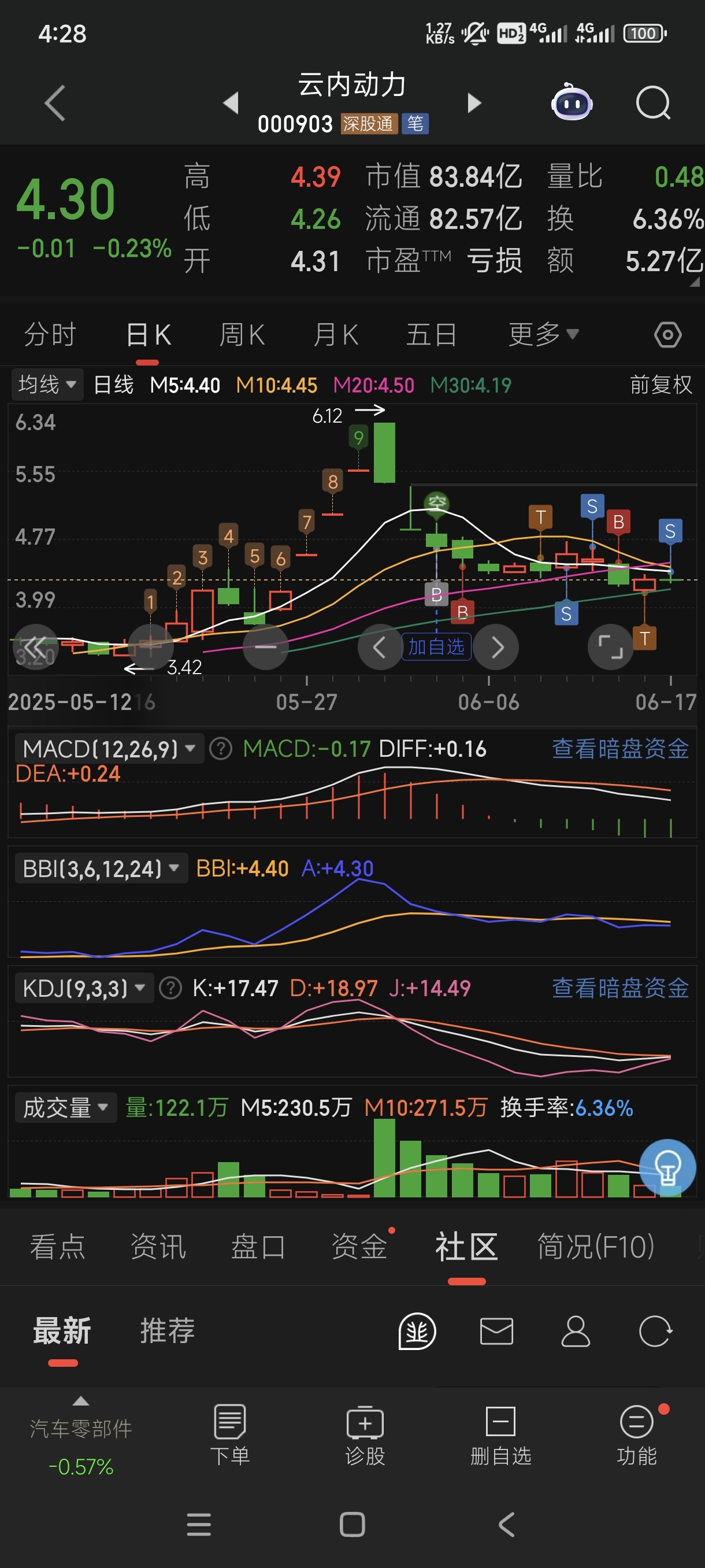Open the robot AI assistant

[x=571, y=102]
